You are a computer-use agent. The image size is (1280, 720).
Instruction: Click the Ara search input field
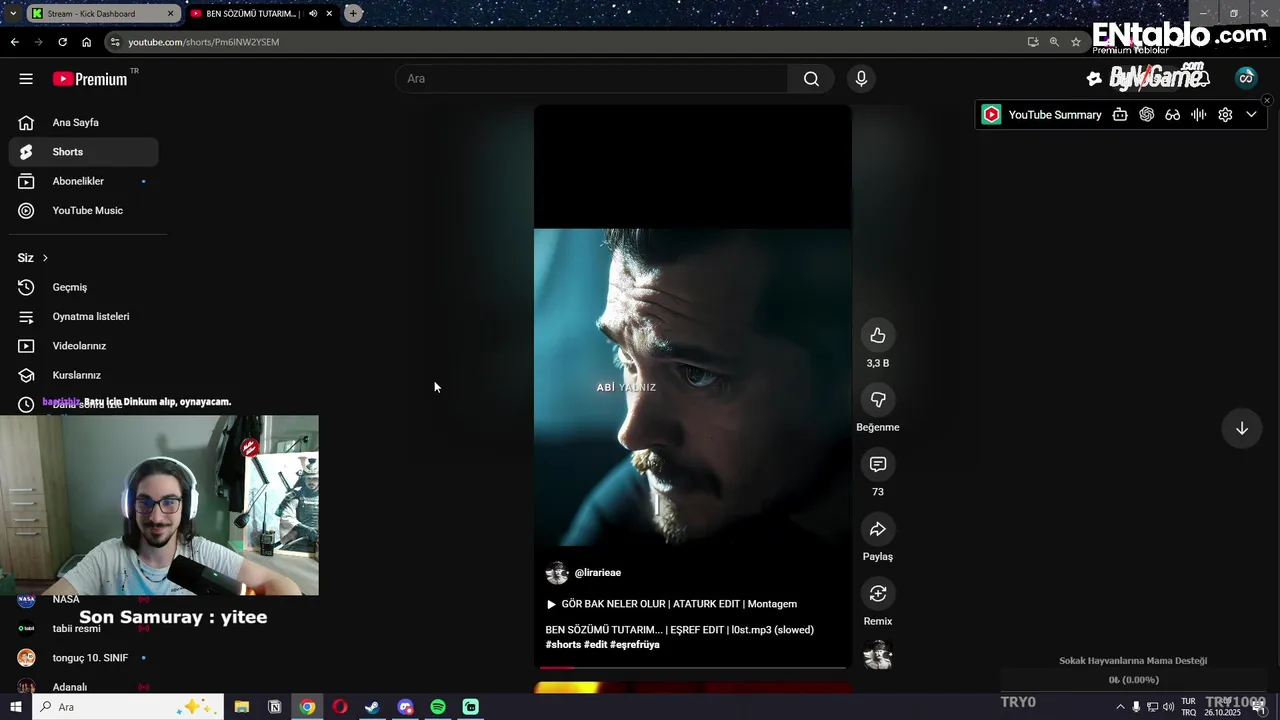tap(592, 79)
